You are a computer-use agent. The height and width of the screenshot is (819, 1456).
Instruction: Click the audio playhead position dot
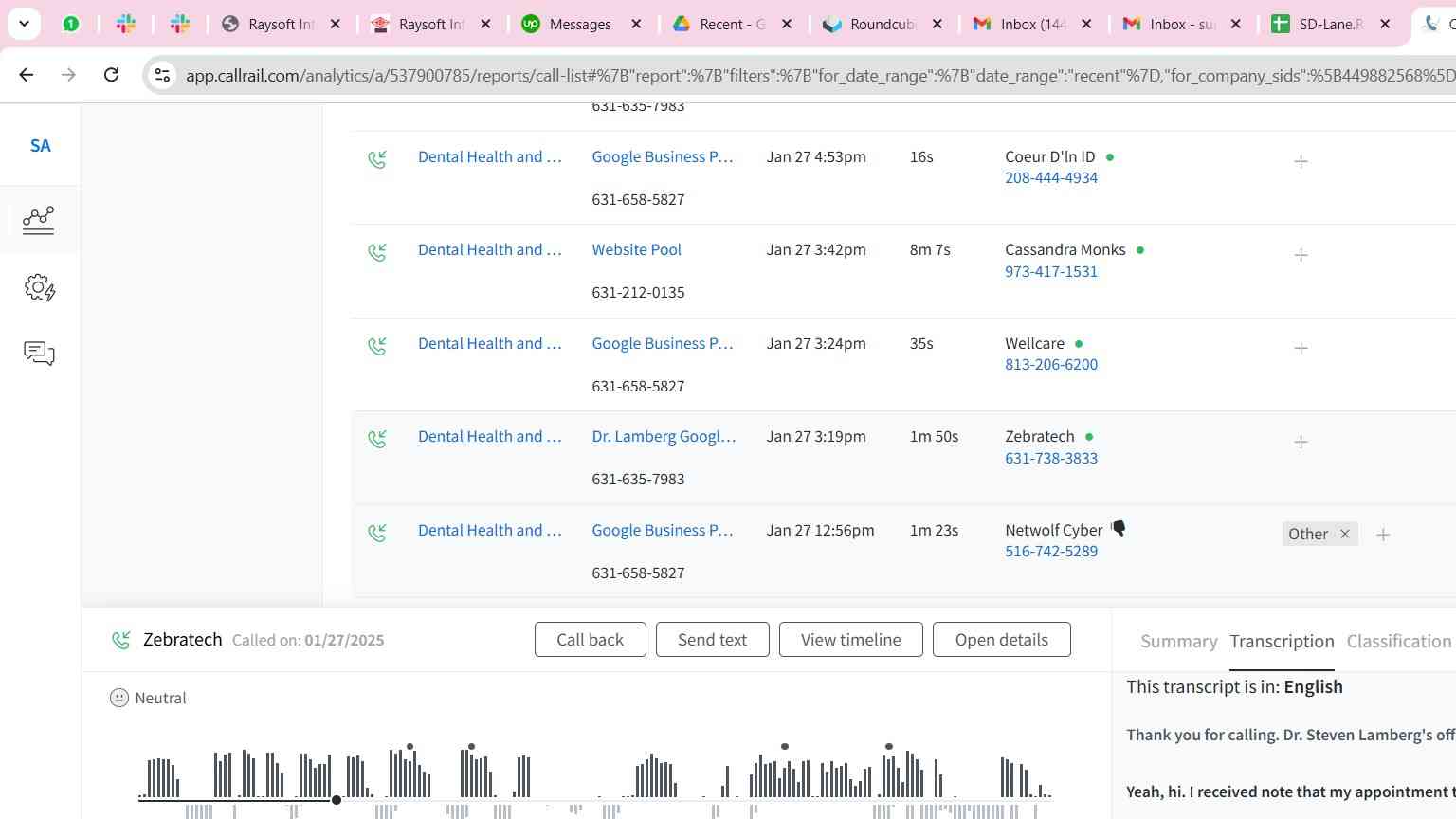[x=336, y=800]
